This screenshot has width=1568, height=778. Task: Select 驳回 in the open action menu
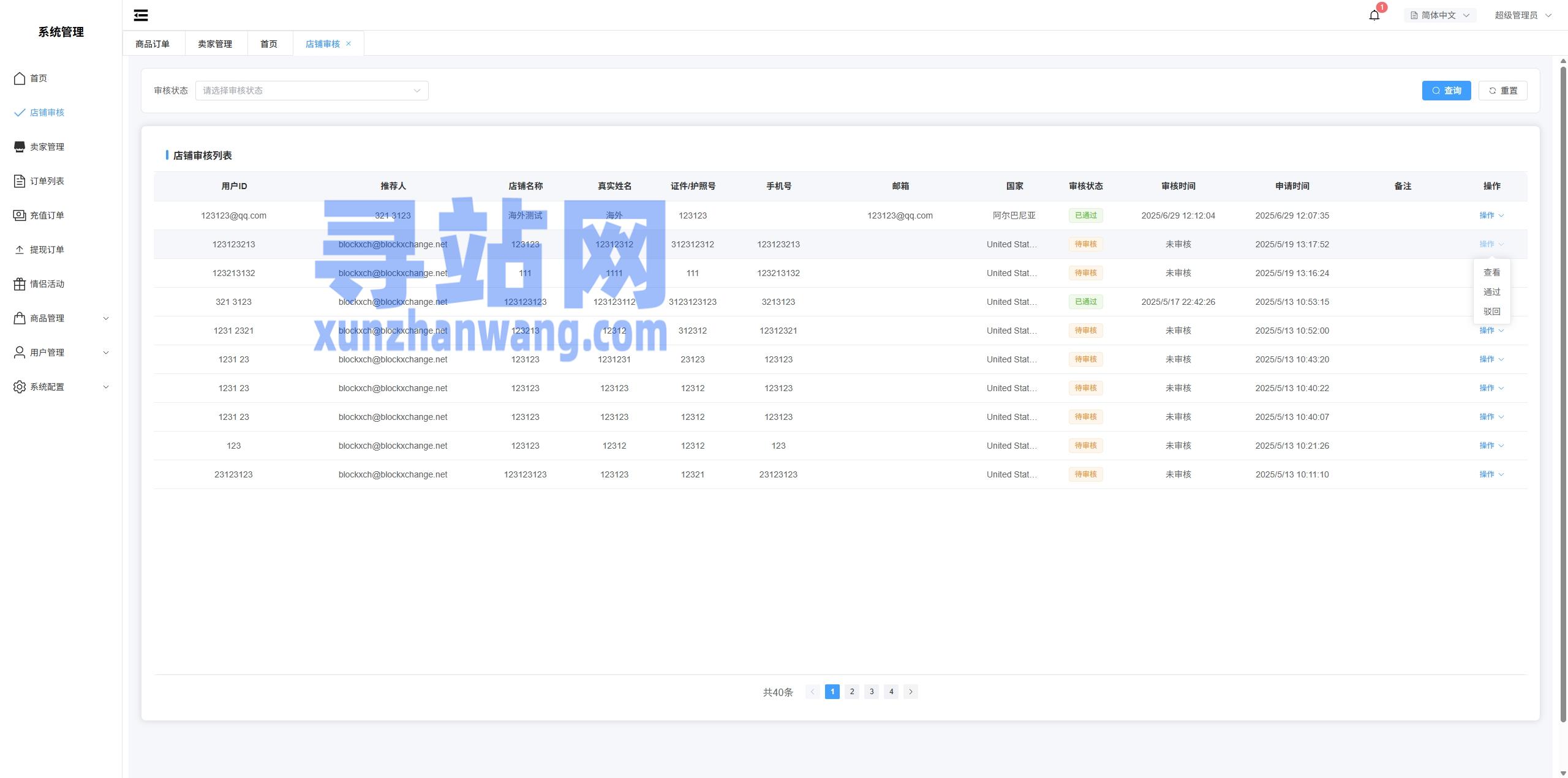point(1491,312)
